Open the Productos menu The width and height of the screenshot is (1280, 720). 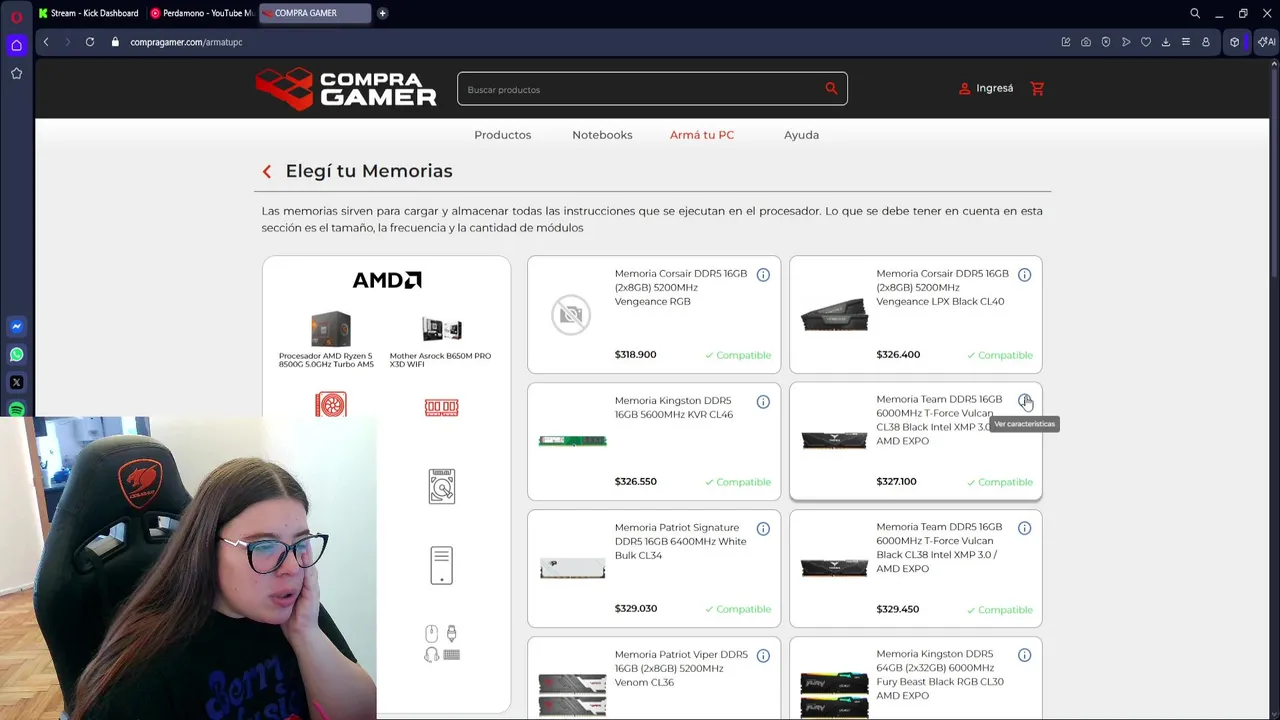point(502,135)
